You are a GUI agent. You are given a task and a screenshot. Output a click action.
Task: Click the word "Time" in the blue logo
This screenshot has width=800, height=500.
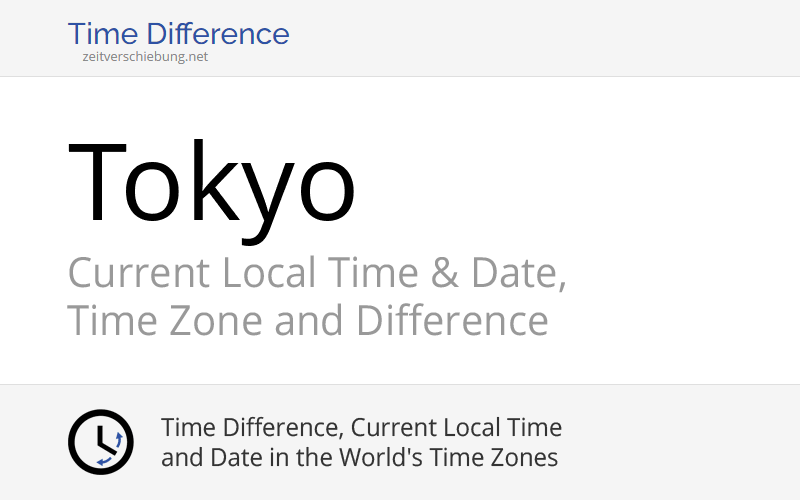pyautogui.click(x=103, y=34)
